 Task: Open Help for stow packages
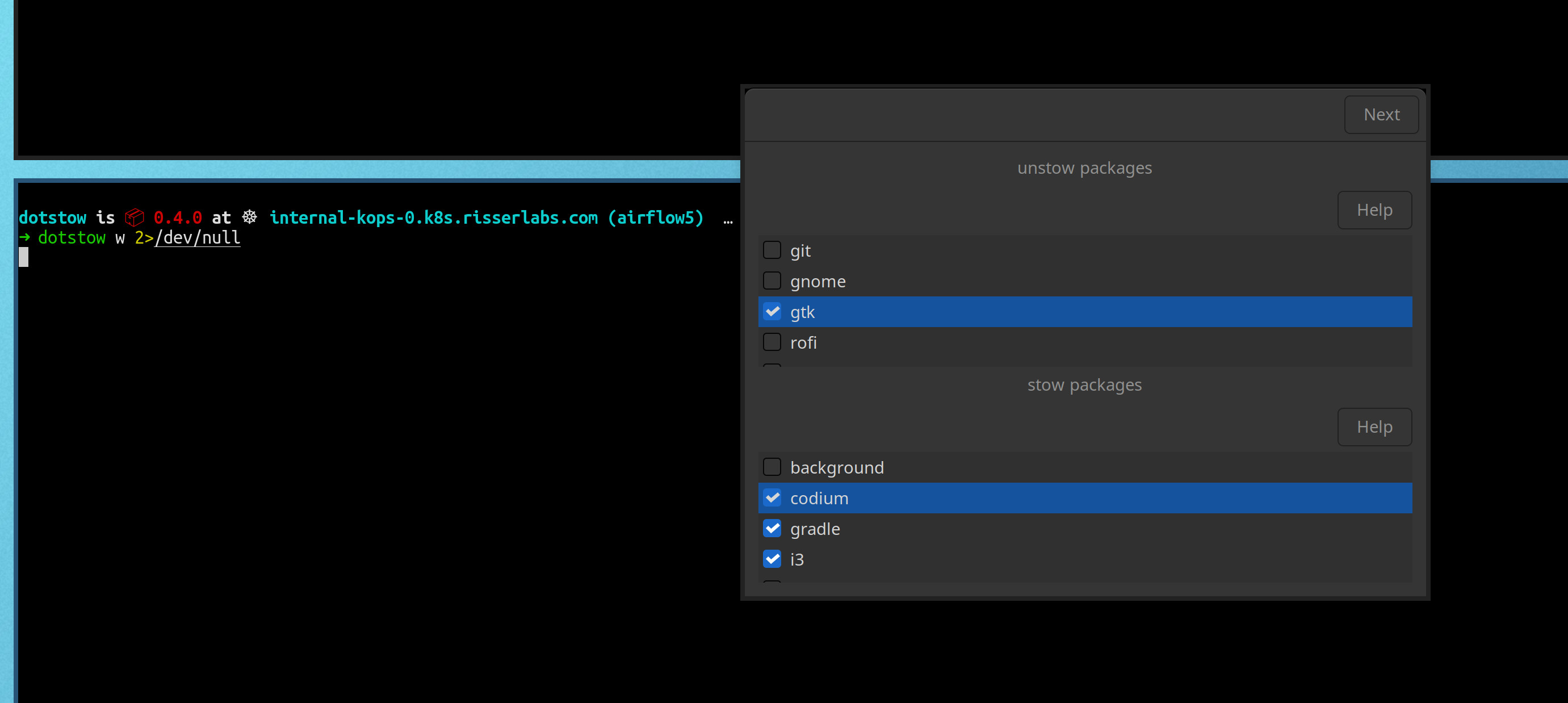(x=1374, y=426)
